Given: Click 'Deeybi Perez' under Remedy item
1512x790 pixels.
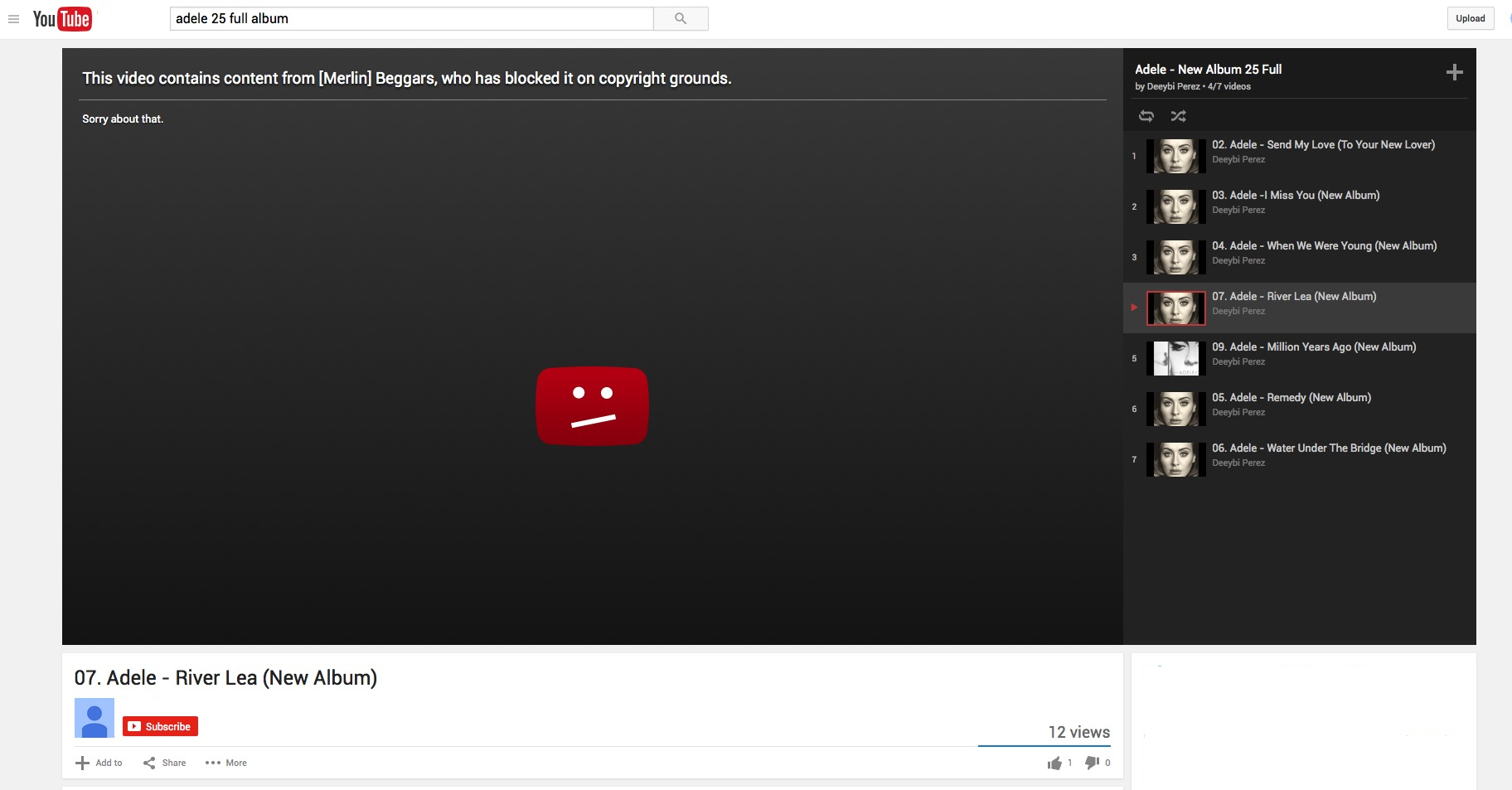Looking at the screenshot, I should [1238, 413].
